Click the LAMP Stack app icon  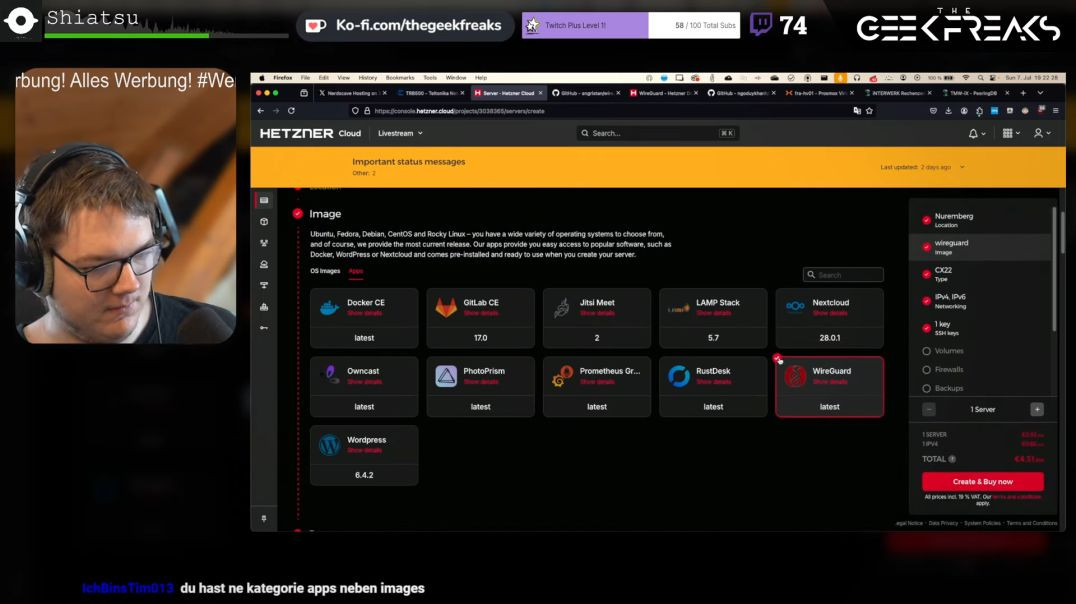point(679,308)
